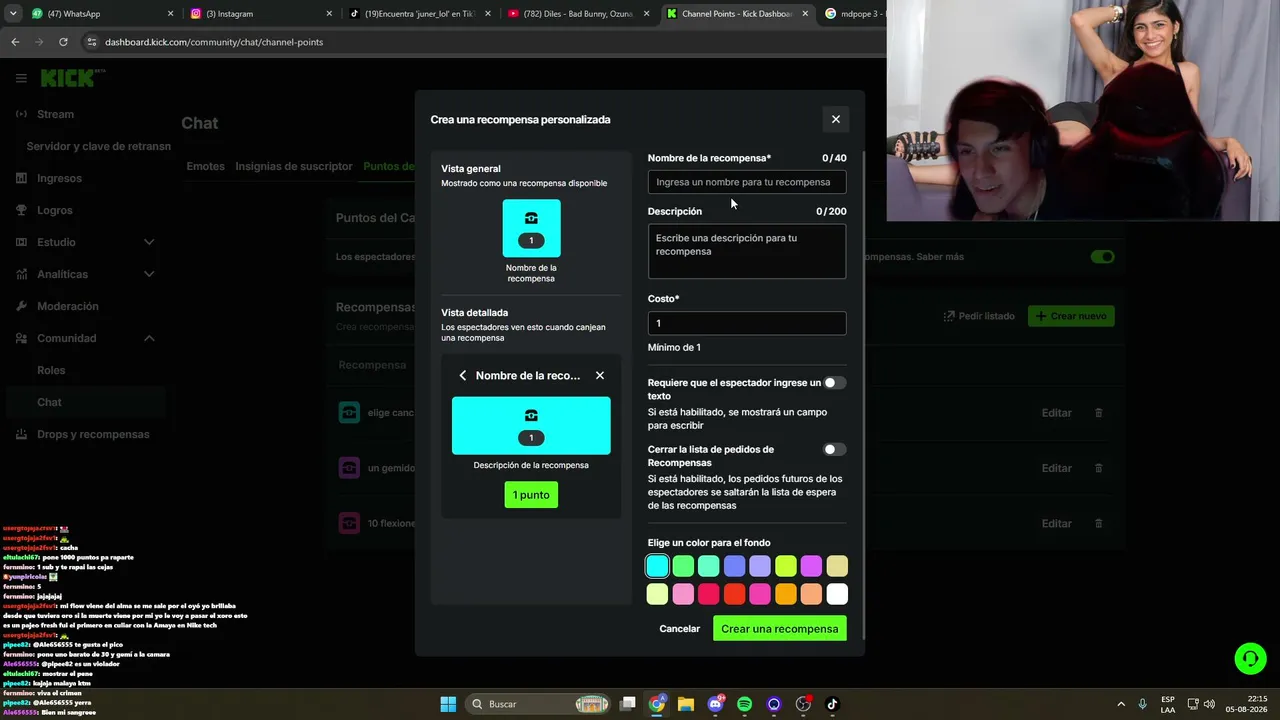
Task: Select the orange background color swatch
Action: [786, 594]
